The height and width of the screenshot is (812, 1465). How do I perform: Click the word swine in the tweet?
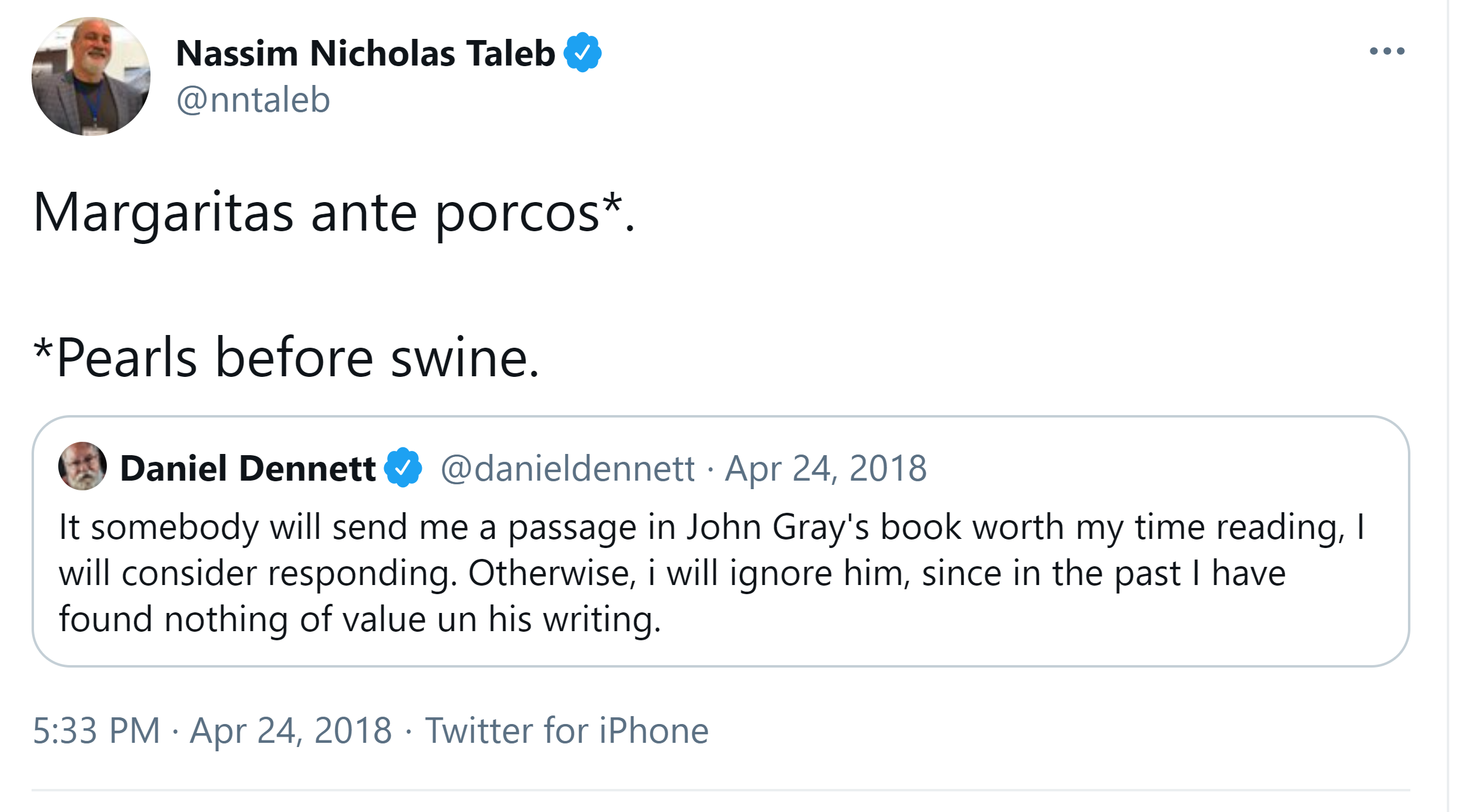point(464,358)
